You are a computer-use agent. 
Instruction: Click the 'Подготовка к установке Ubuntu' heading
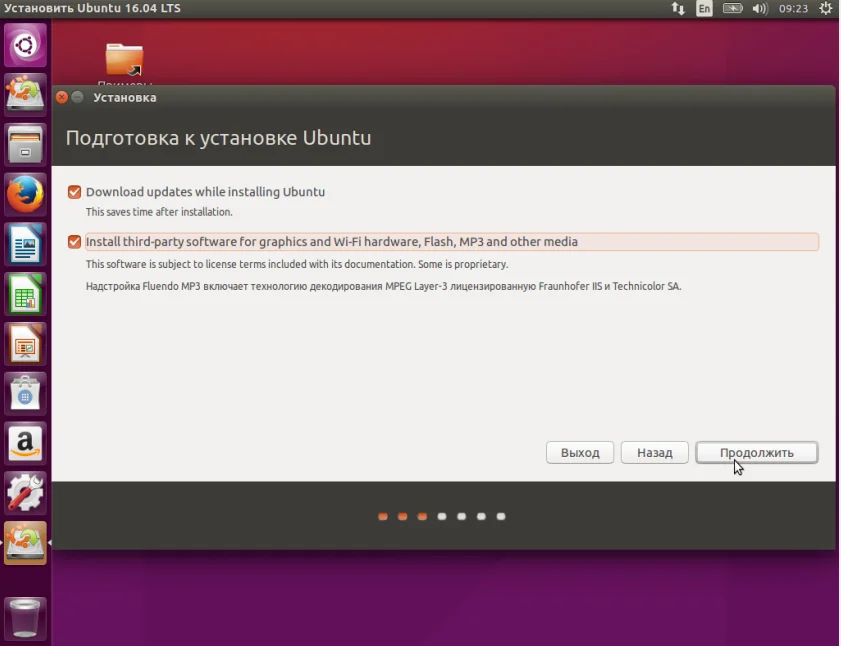218,138
